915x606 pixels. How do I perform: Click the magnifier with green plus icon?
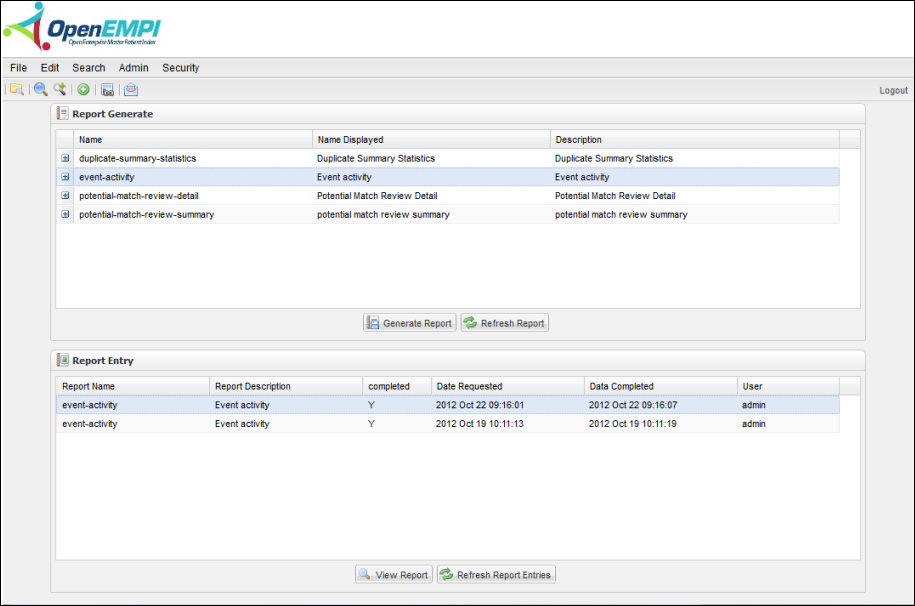(60, 89)
